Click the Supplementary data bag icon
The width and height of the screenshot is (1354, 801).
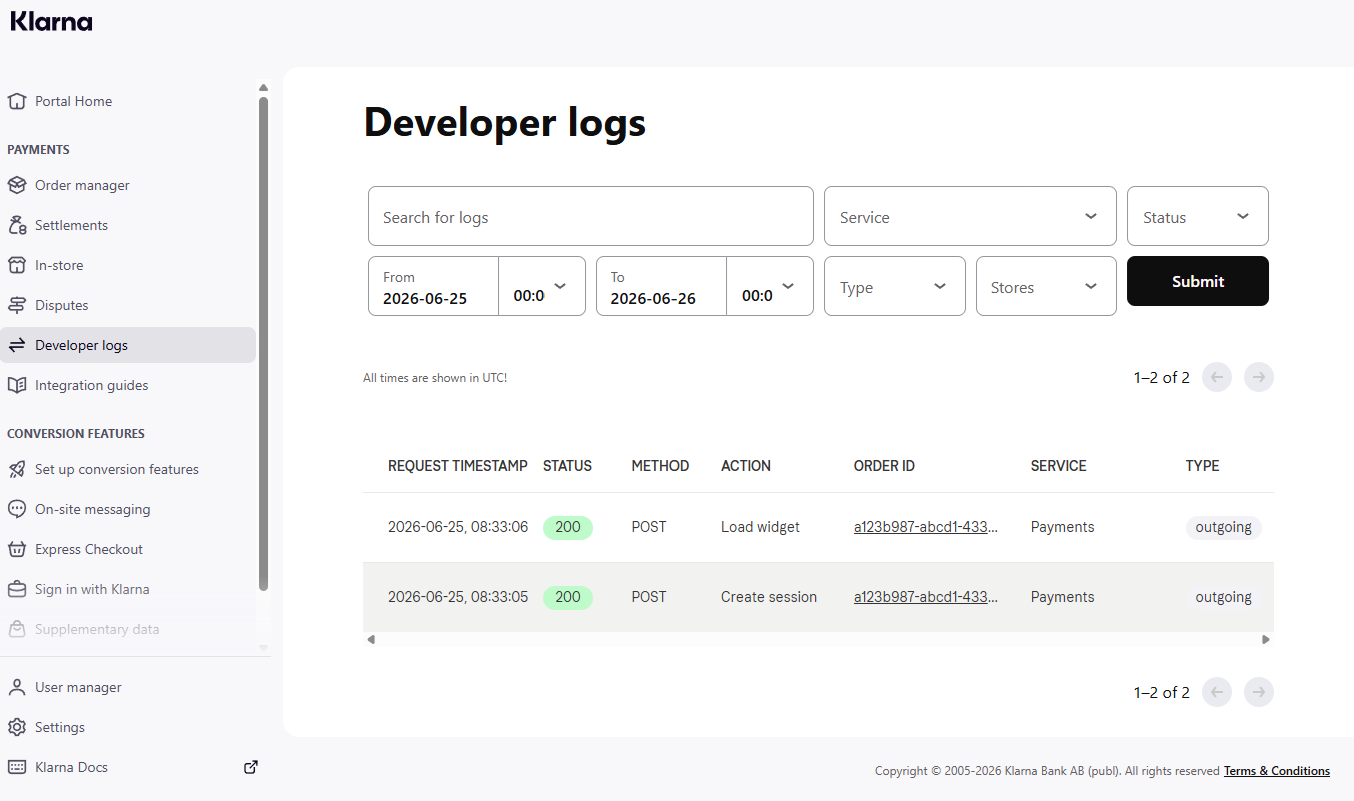tap(16, 629)
